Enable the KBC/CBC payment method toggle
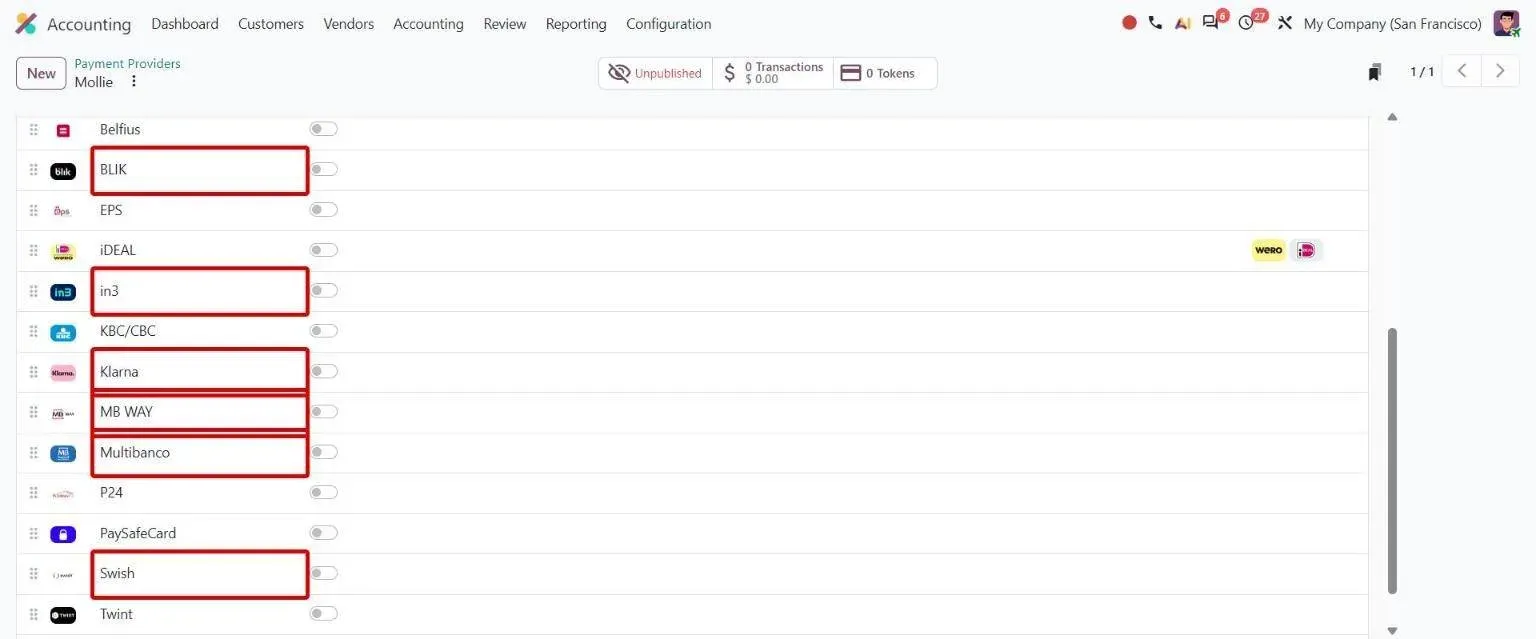The width and height of the screenshot is (1536, 639). click(x=323, y=331)
